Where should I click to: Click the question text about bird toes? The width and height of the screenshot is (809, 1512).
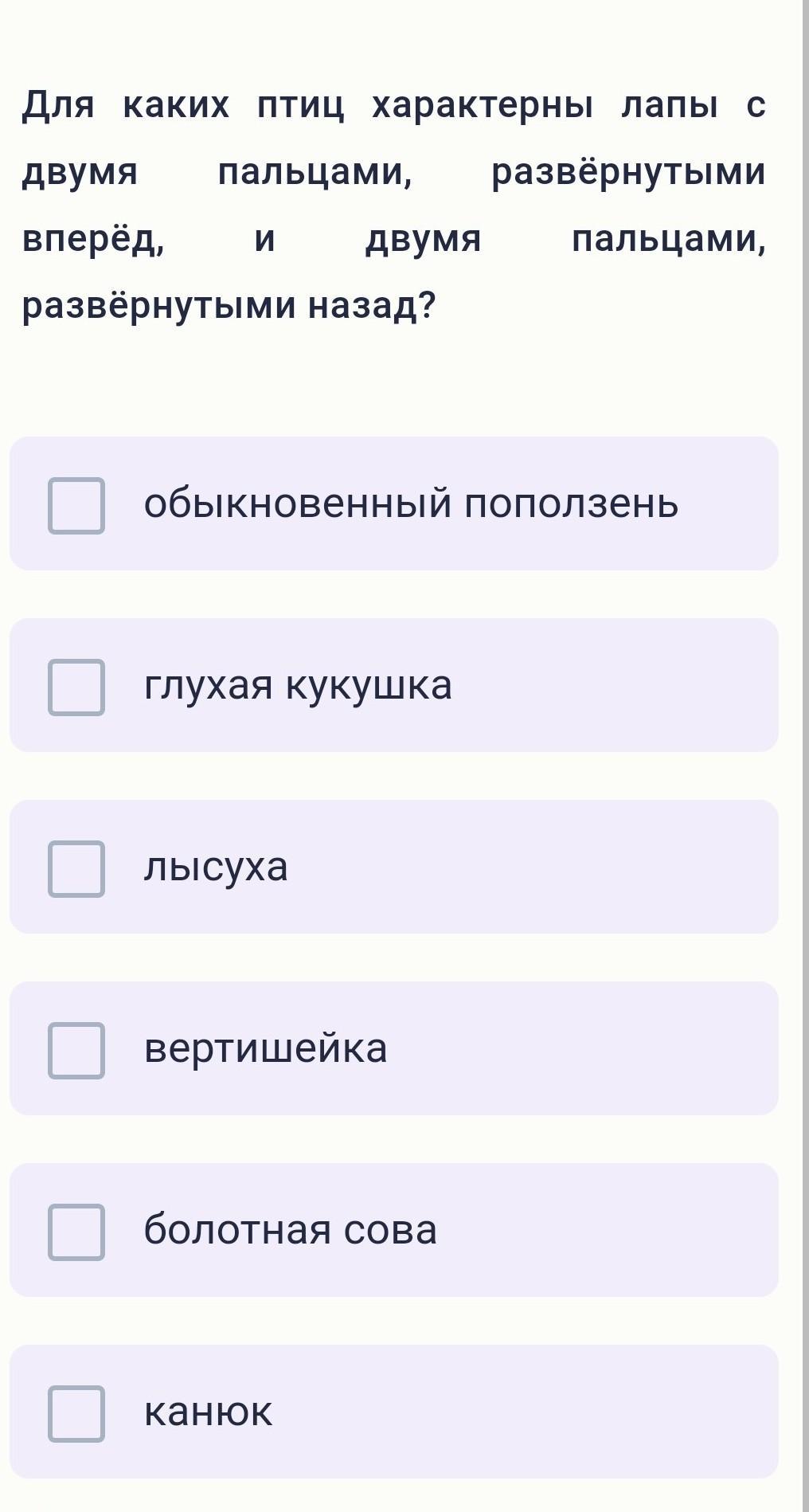(393, 205)
